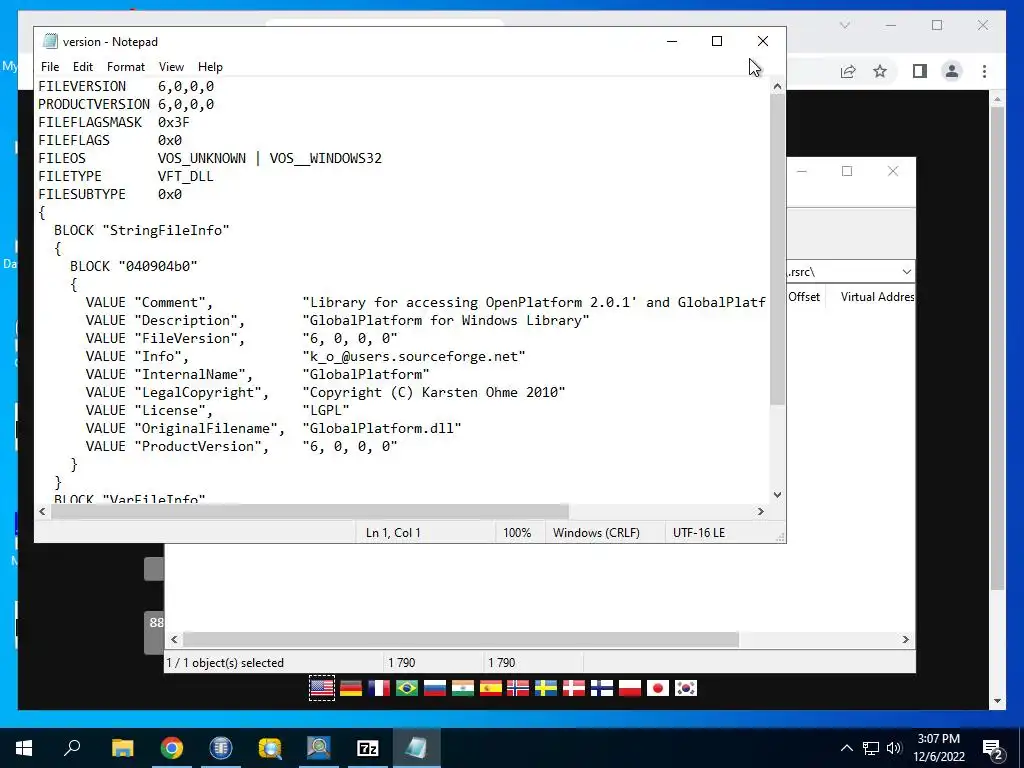Show hidden tray icons chevron
The width and height of the screenshot is (1024, 768).
click(846, 748)
